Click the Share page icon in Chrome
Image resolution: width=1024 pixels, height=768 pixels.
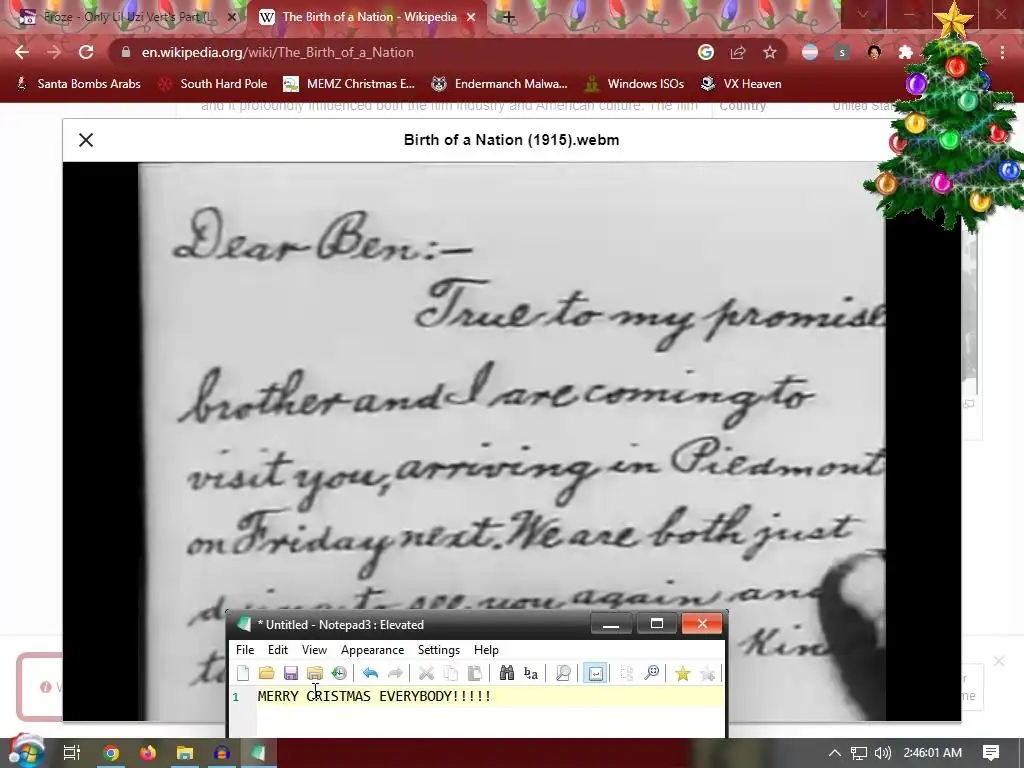coord(738,52)
